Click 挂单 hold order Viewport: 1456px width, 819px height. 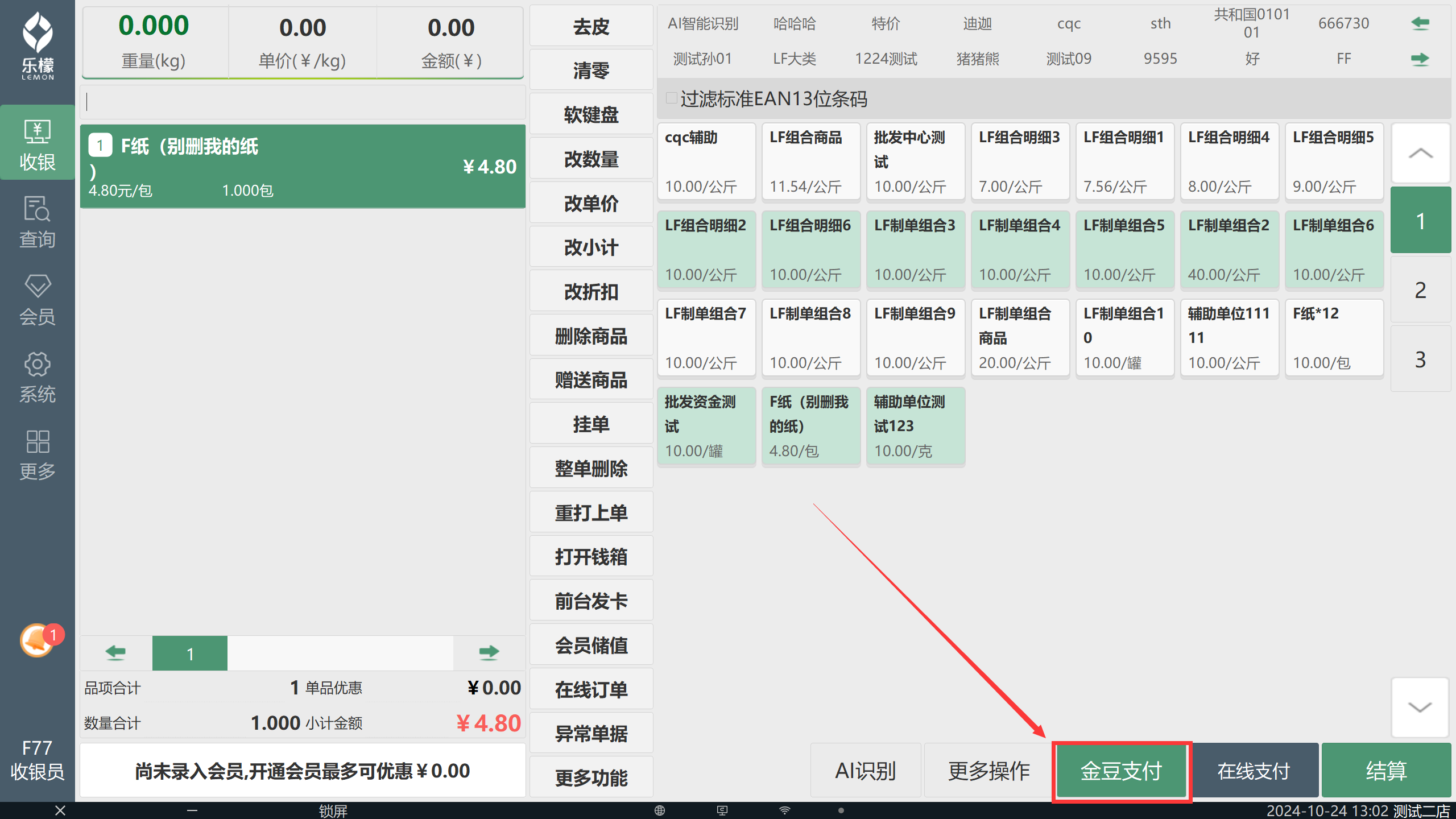click(591, 424)
